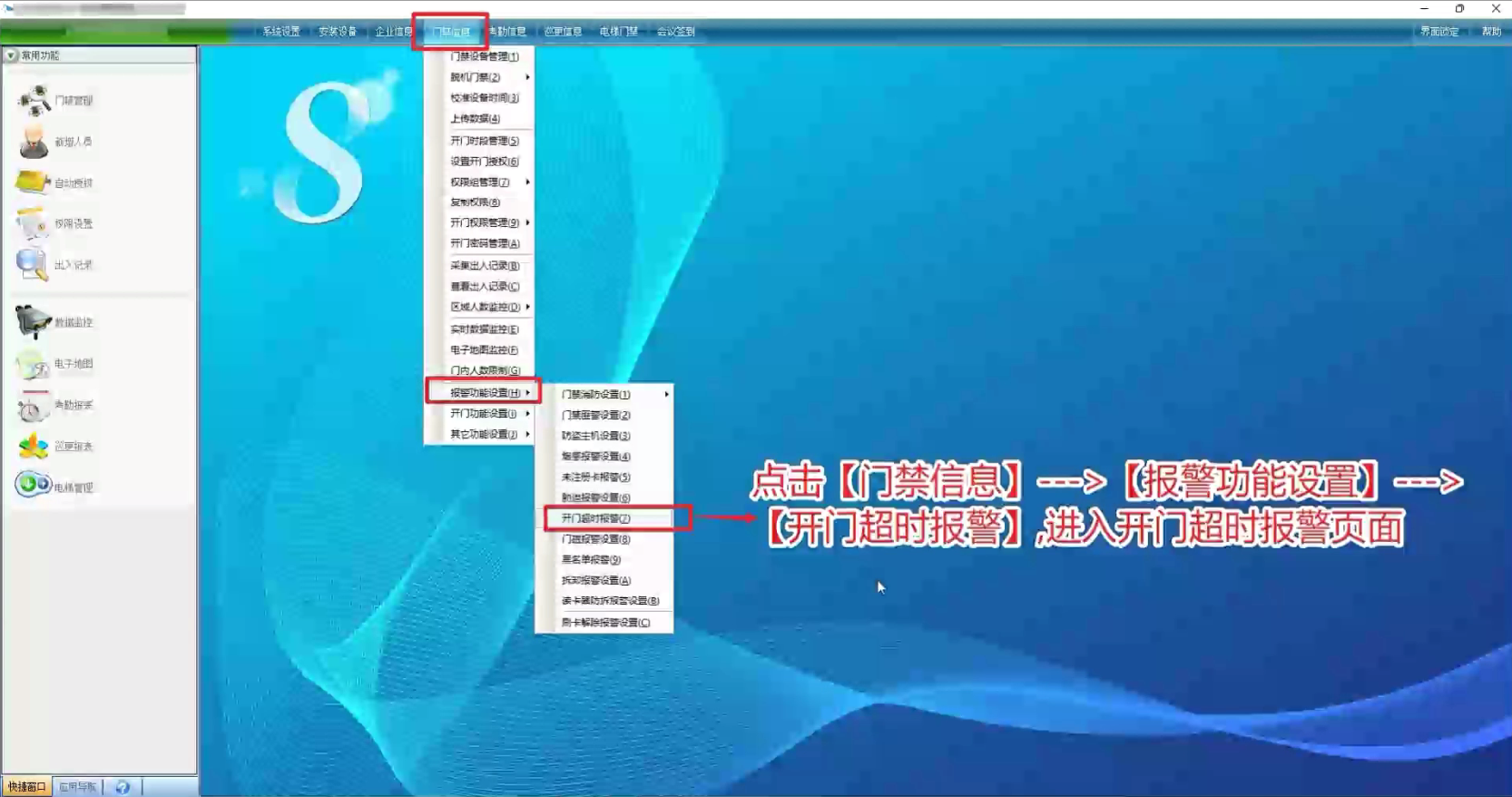
Task: Select 开门超时报警 from the alarm submenu
Action: tap(595, 518)
